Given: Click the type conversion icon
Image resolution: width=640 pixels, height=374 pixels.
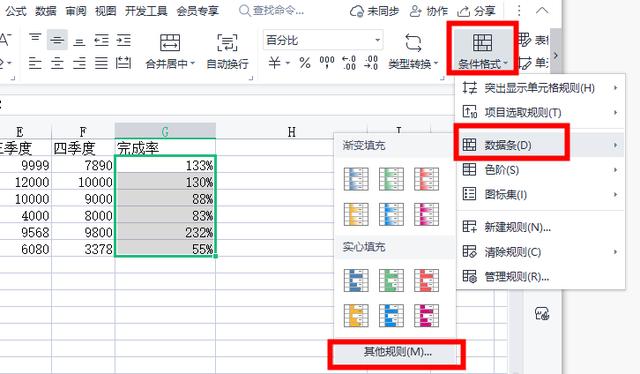Looking at the screenshot, I should tap(413, 42).
